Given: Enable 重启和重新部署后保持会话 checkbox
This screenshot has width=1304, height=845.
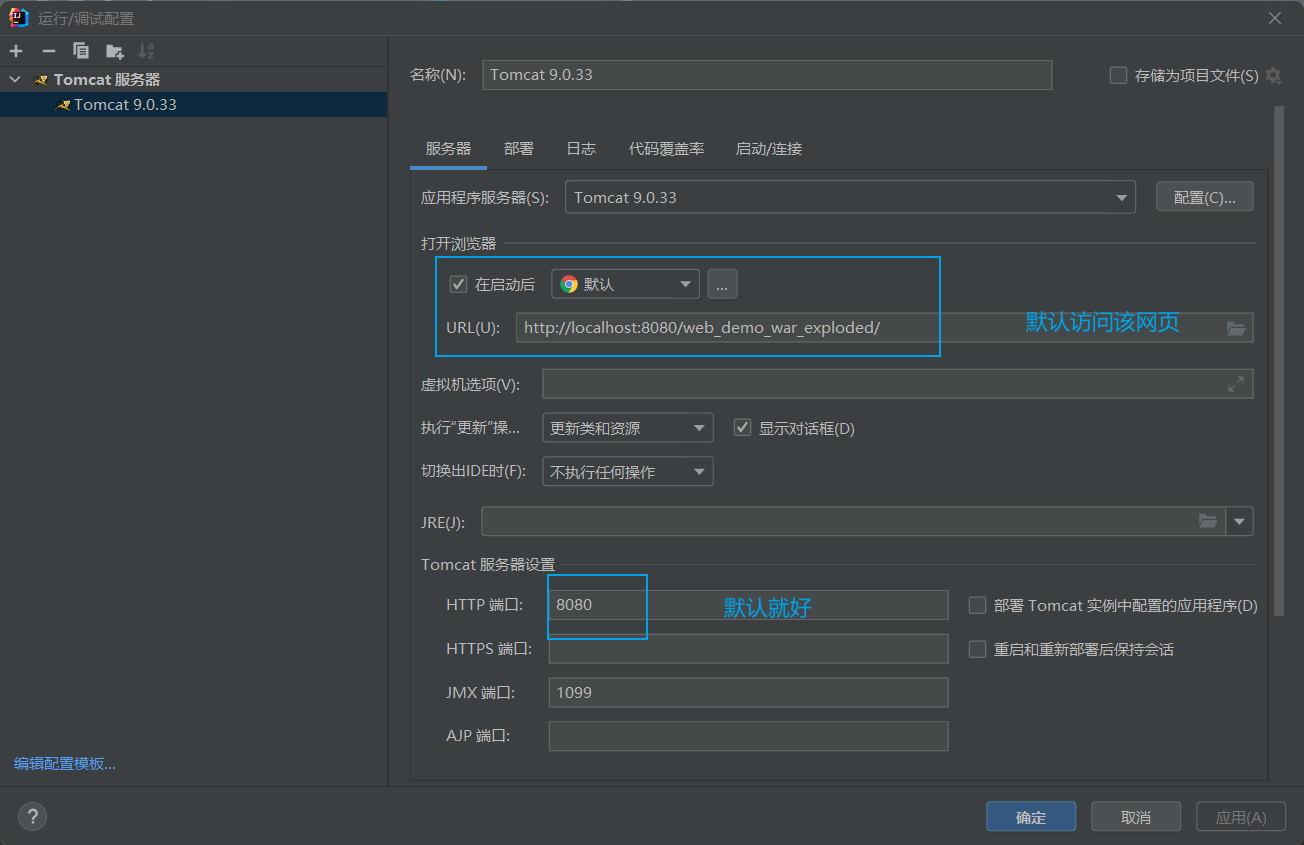Looking at the screenshot, I should (x=978, y=649).
